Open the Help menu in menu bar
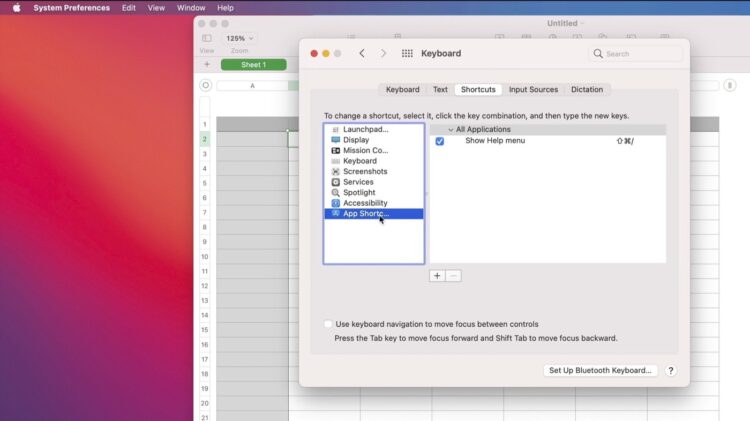750x421 pixels. pyautogui.click(x=225, y=8)
